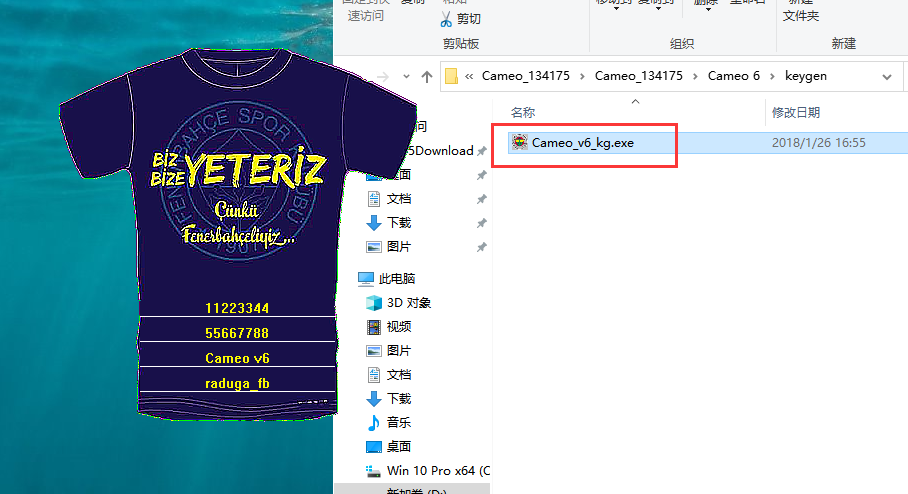Viewport: 908px width, 494px height.
Task: Open 桌面 folder under 此电脑
Action: (x=398, y=447)
